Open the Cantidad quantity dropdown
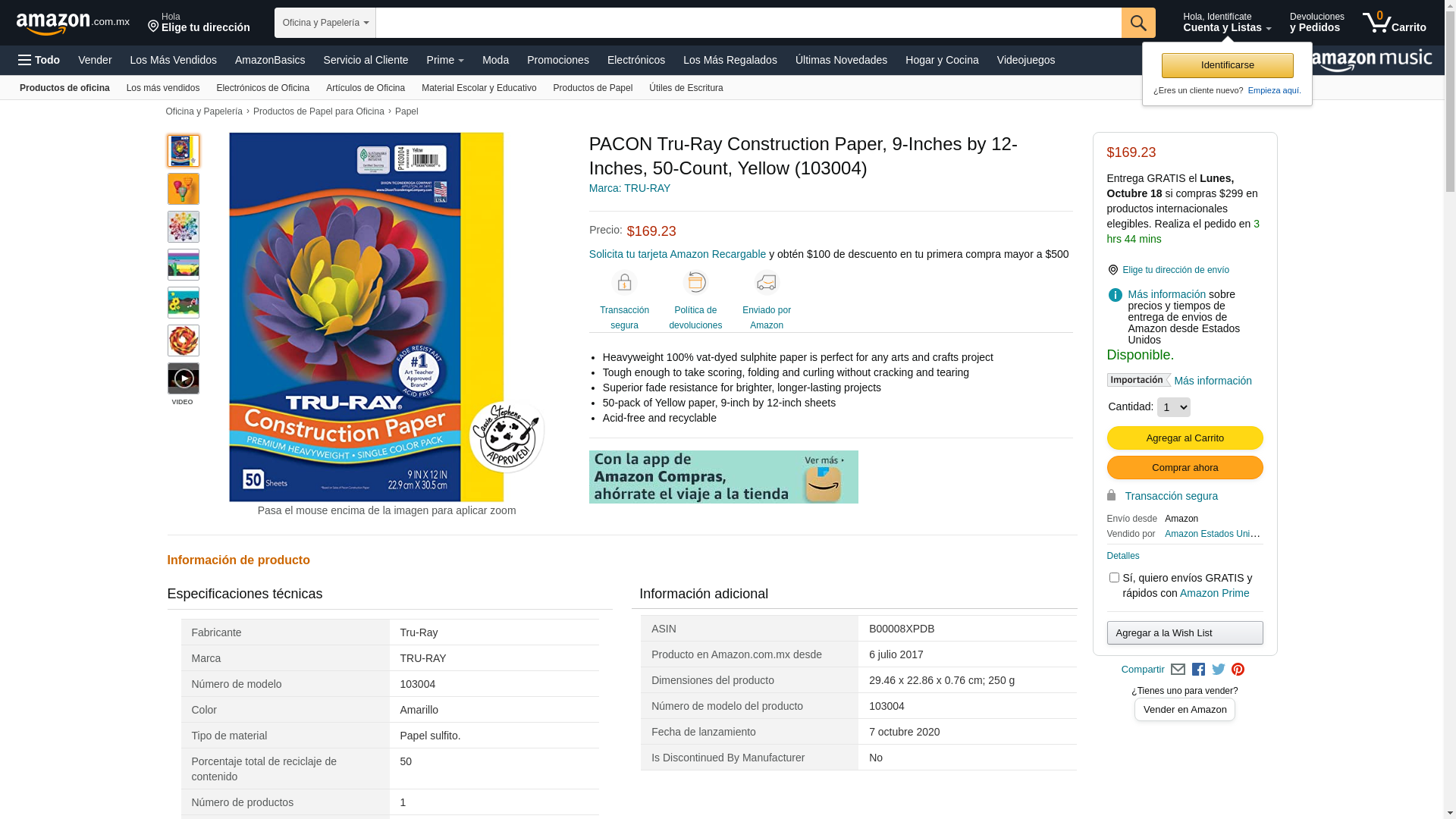 [x=1173, y=407]
